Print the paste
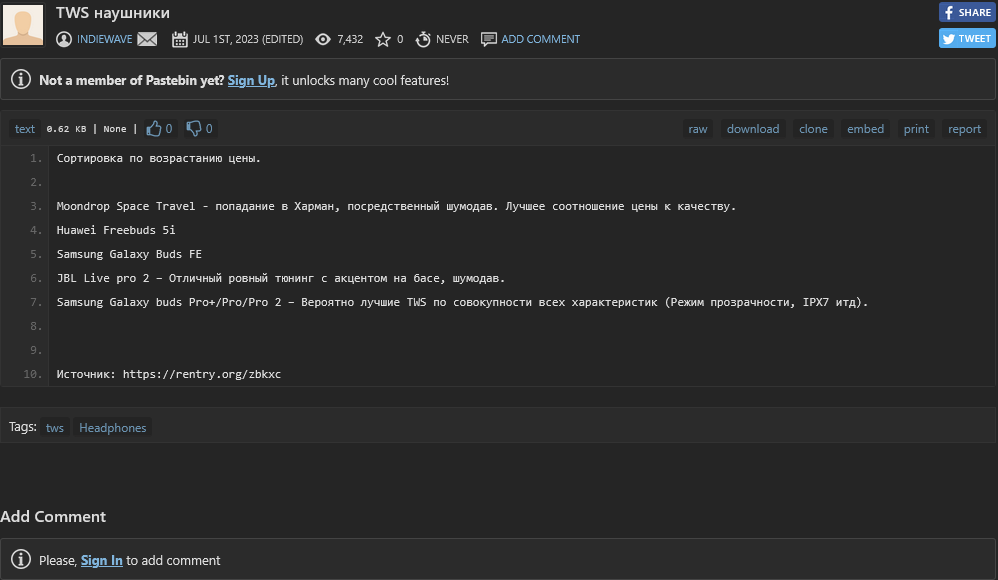 (x=916, y=129)
